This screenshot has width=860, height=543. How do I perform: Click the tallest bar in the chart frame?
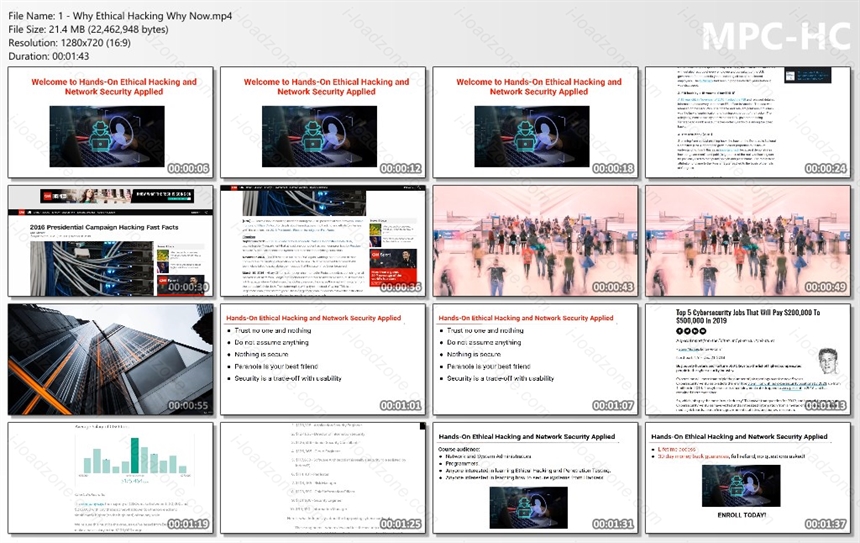[x=134, y=455]
